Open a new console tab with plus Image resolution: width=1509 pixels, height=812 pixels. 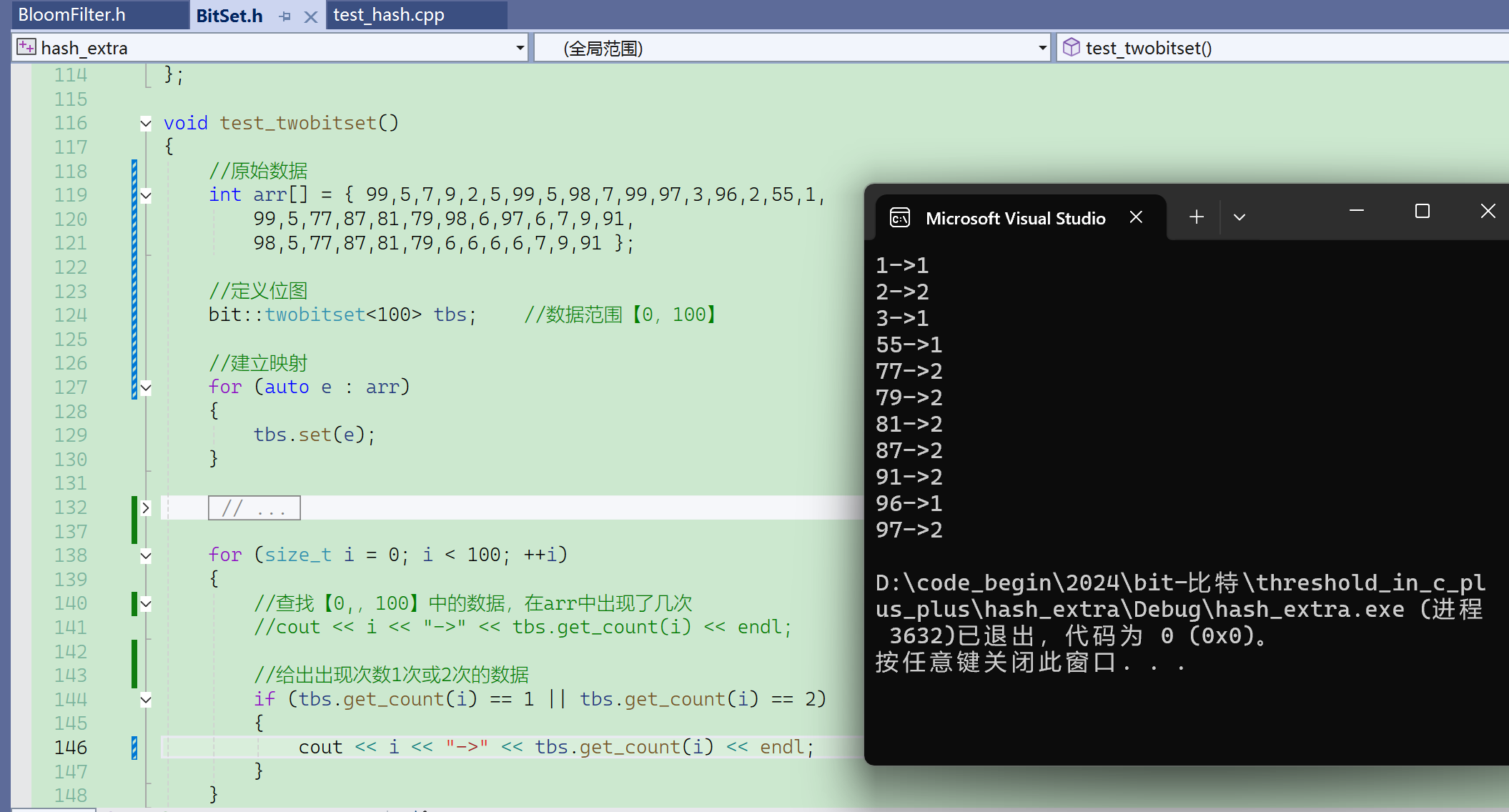tap(1196, 217)
